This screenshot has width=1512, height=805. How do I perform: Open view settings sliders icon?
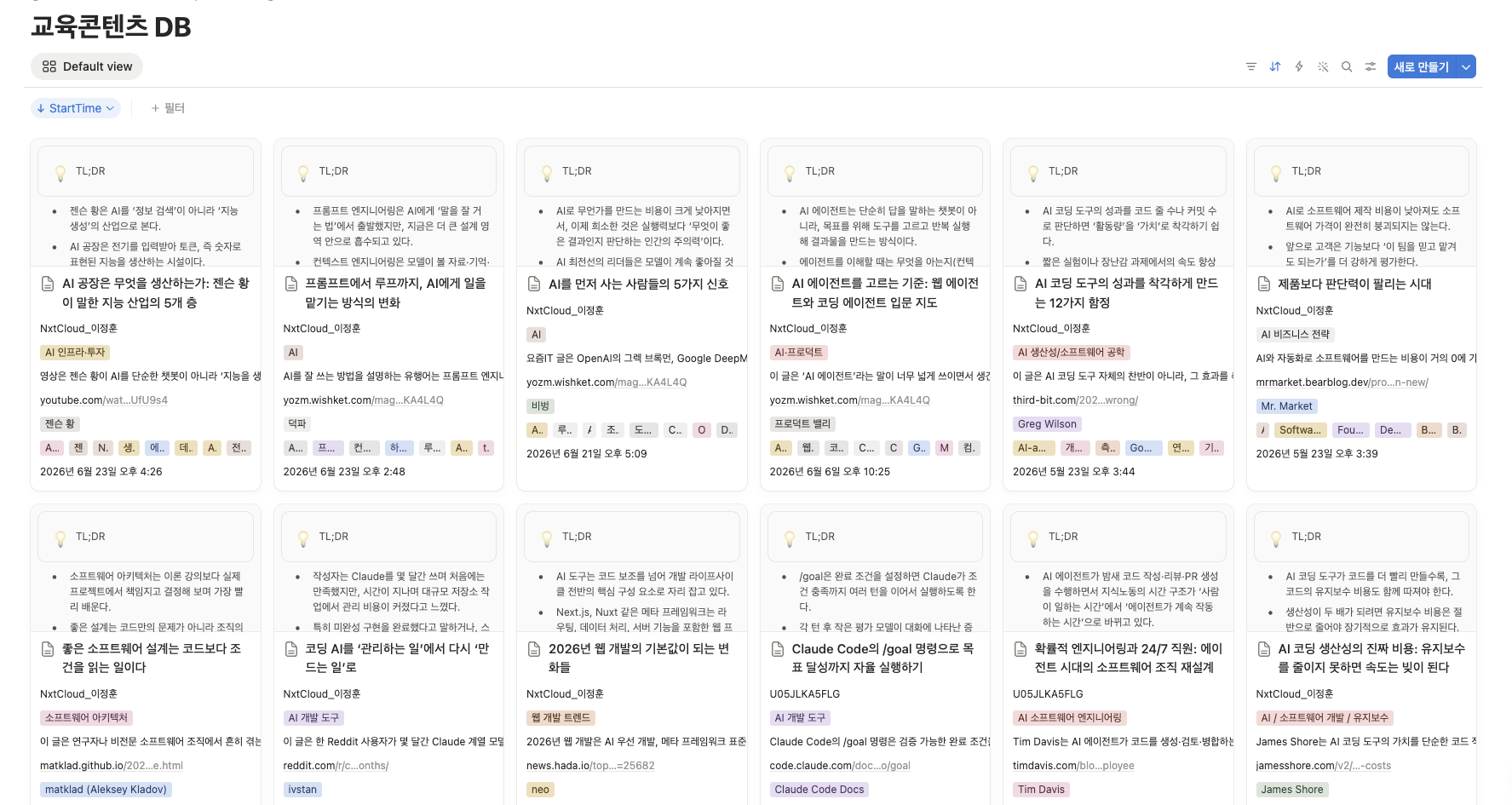pos(1371,66)
